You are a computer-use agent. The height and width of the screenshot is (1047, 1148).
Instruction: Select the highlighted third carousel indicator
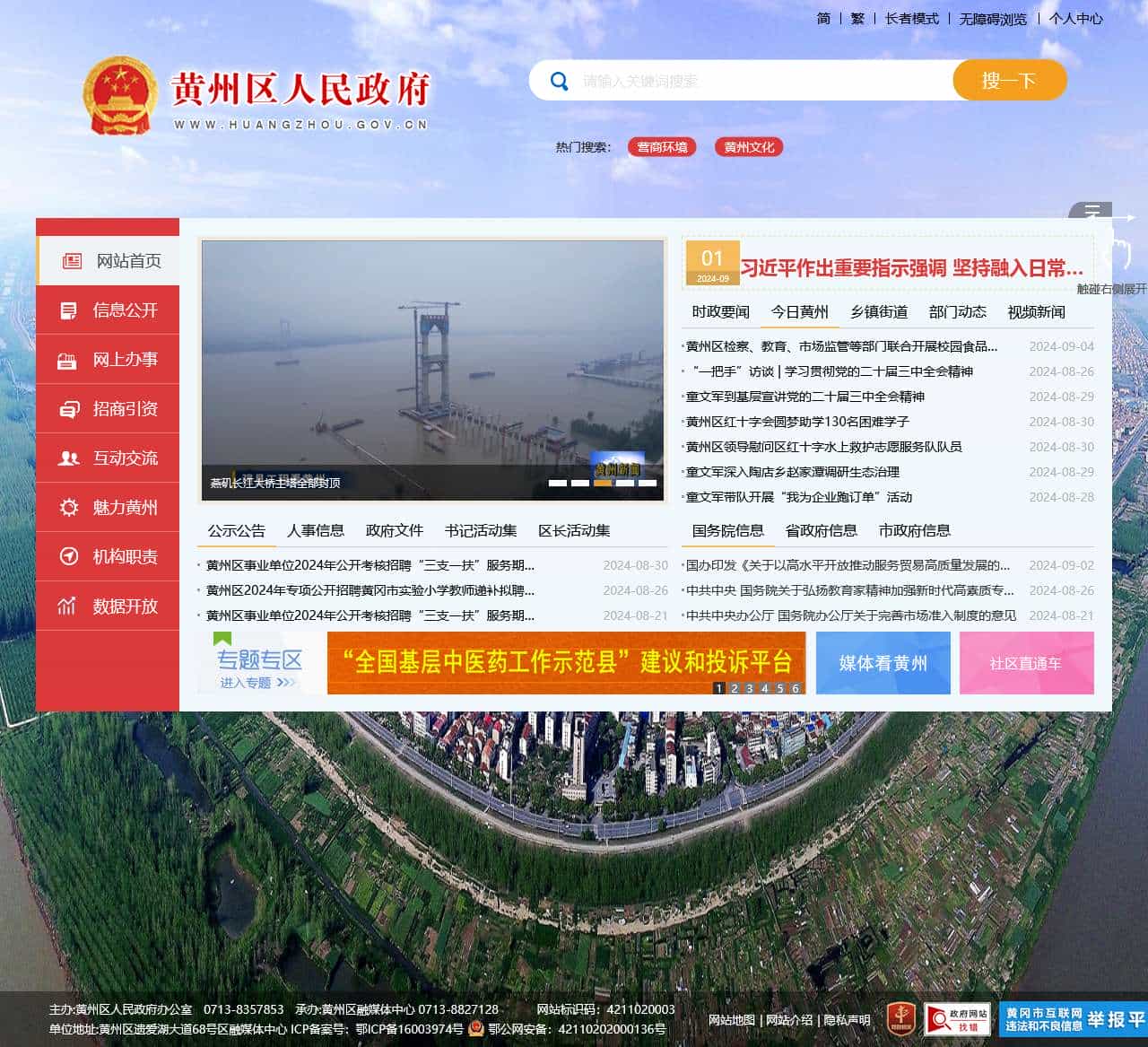[x=603, y=483]
